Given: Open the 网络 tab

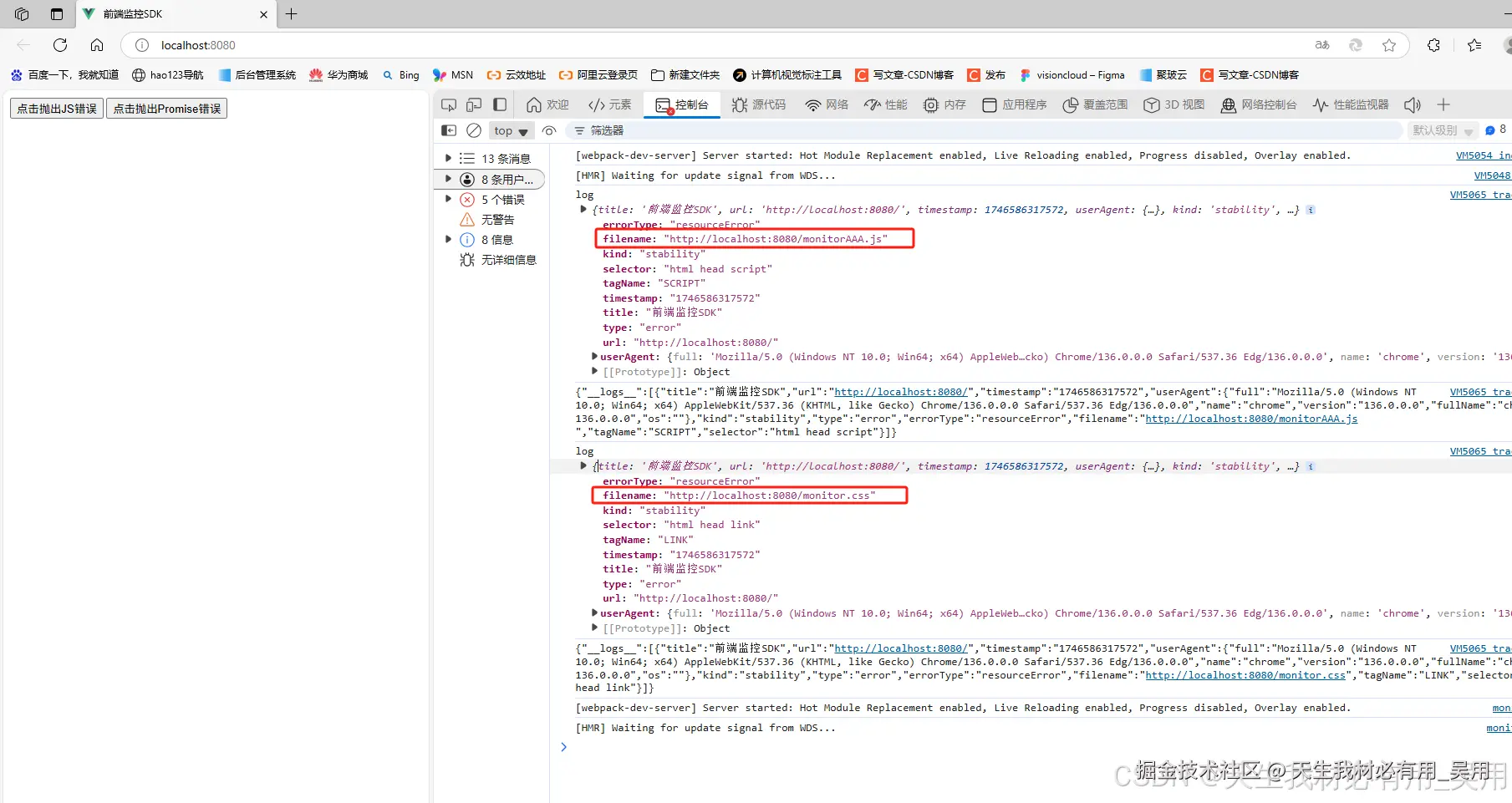Looking at the screenshot, I should [827, 104].
